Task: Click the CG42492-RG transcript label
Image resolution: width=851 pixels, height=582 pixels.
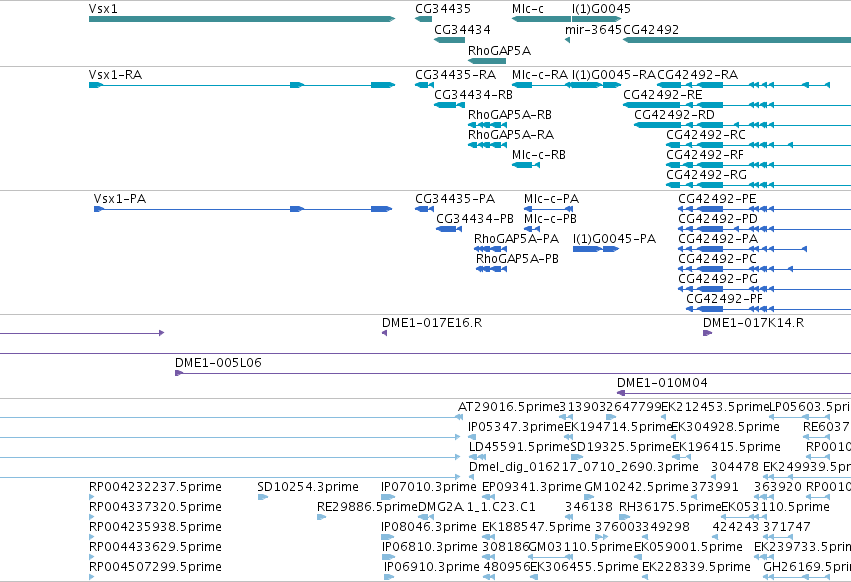Action: (x=707, y=175)
